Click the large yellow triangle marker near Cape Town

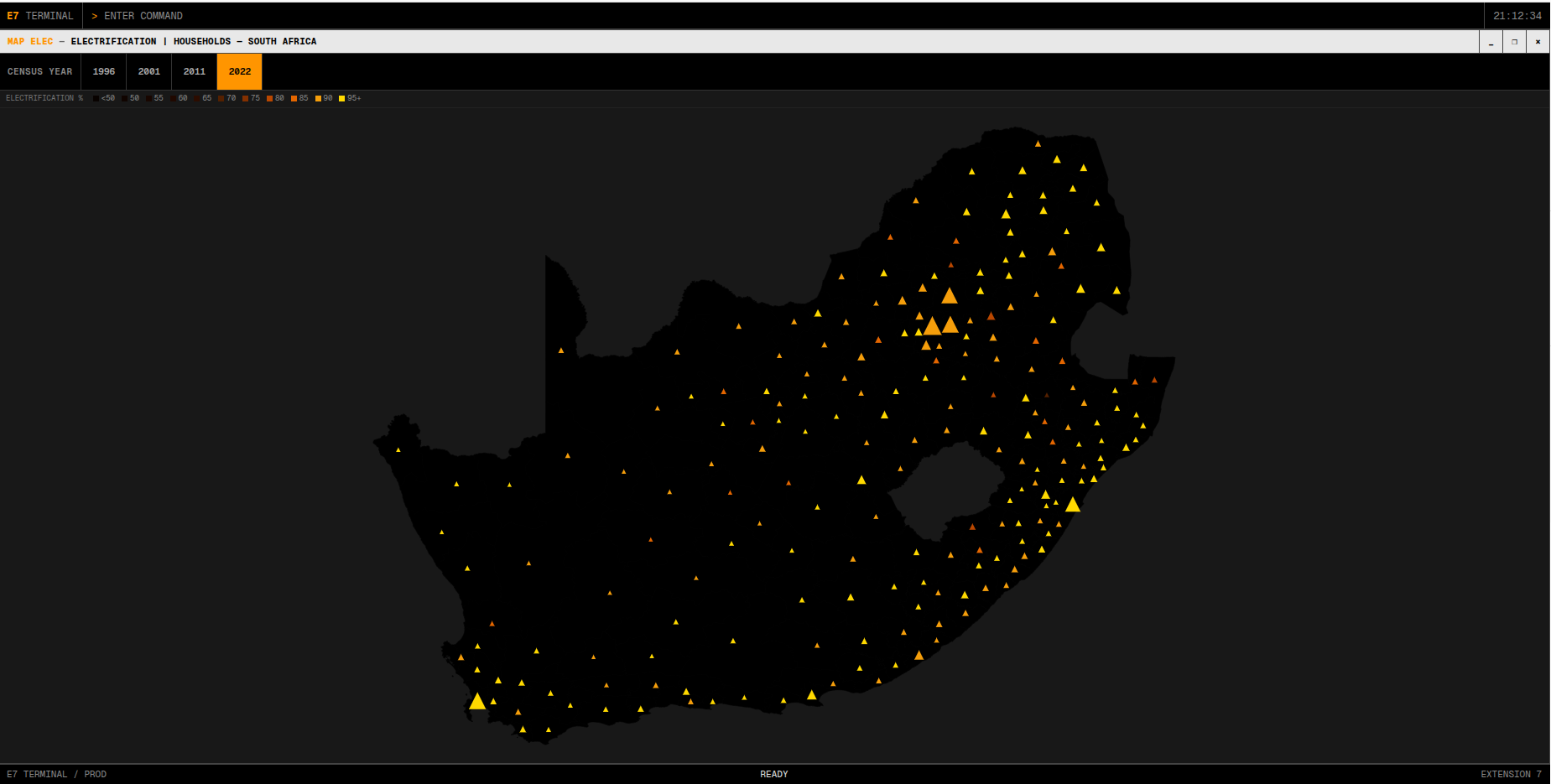click(477, 702)
